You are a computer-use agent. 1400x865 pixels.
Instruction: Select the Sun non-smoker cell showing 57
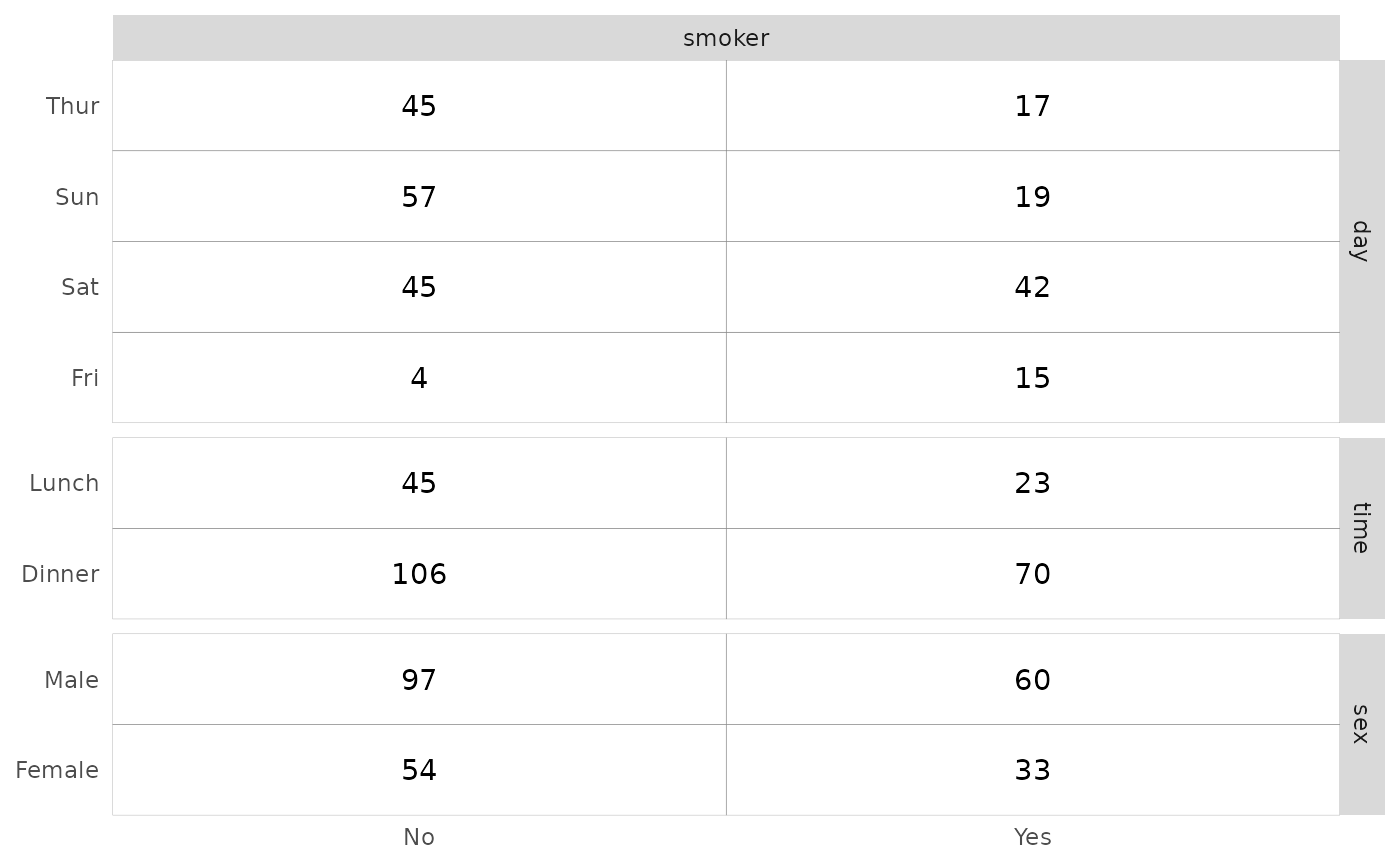419,197
